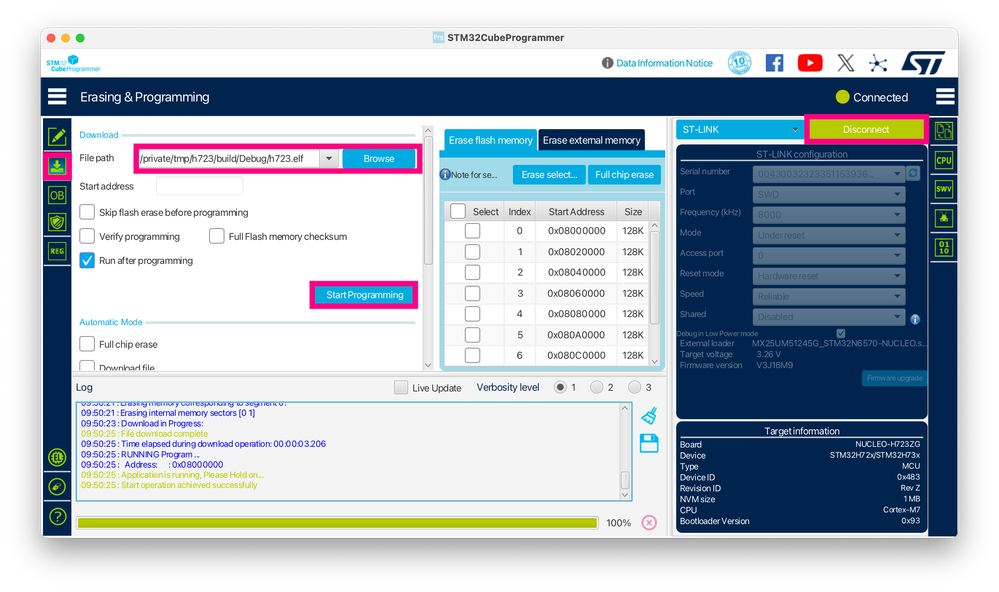Switch to Erase external memory tab
The image size is (999, 592).
[591, 140]
